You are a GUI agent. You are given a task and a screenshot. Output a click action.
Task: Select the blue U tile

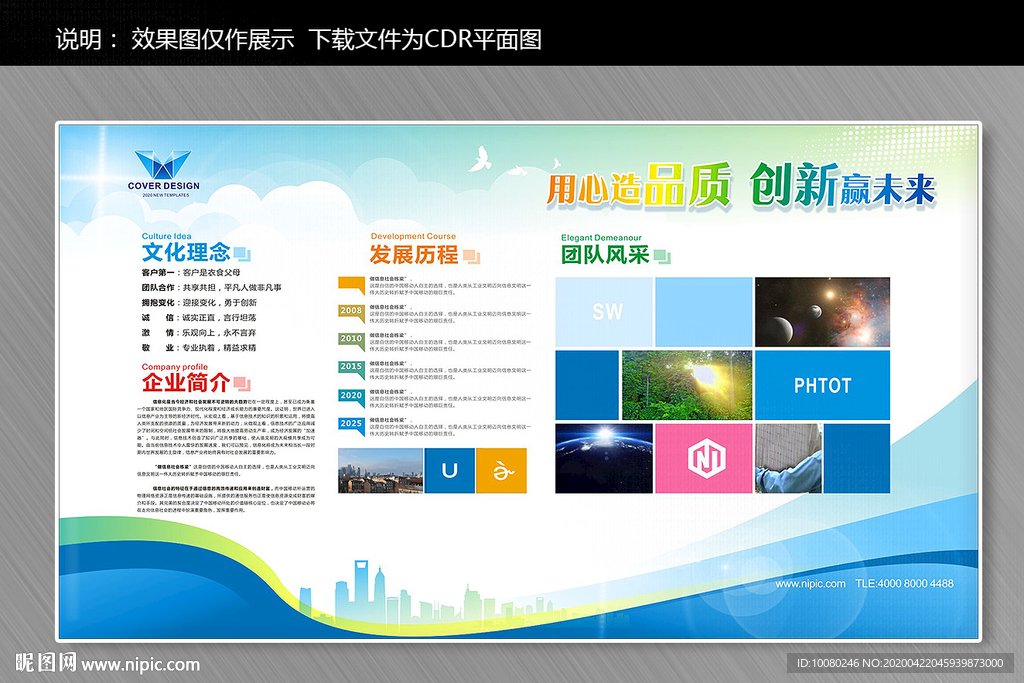click(x=449, y=470)
